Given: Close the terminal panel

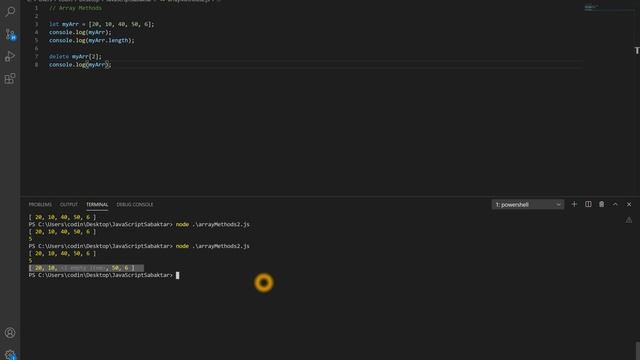Looking at the screenshot, I should click(x=629, y=204).
